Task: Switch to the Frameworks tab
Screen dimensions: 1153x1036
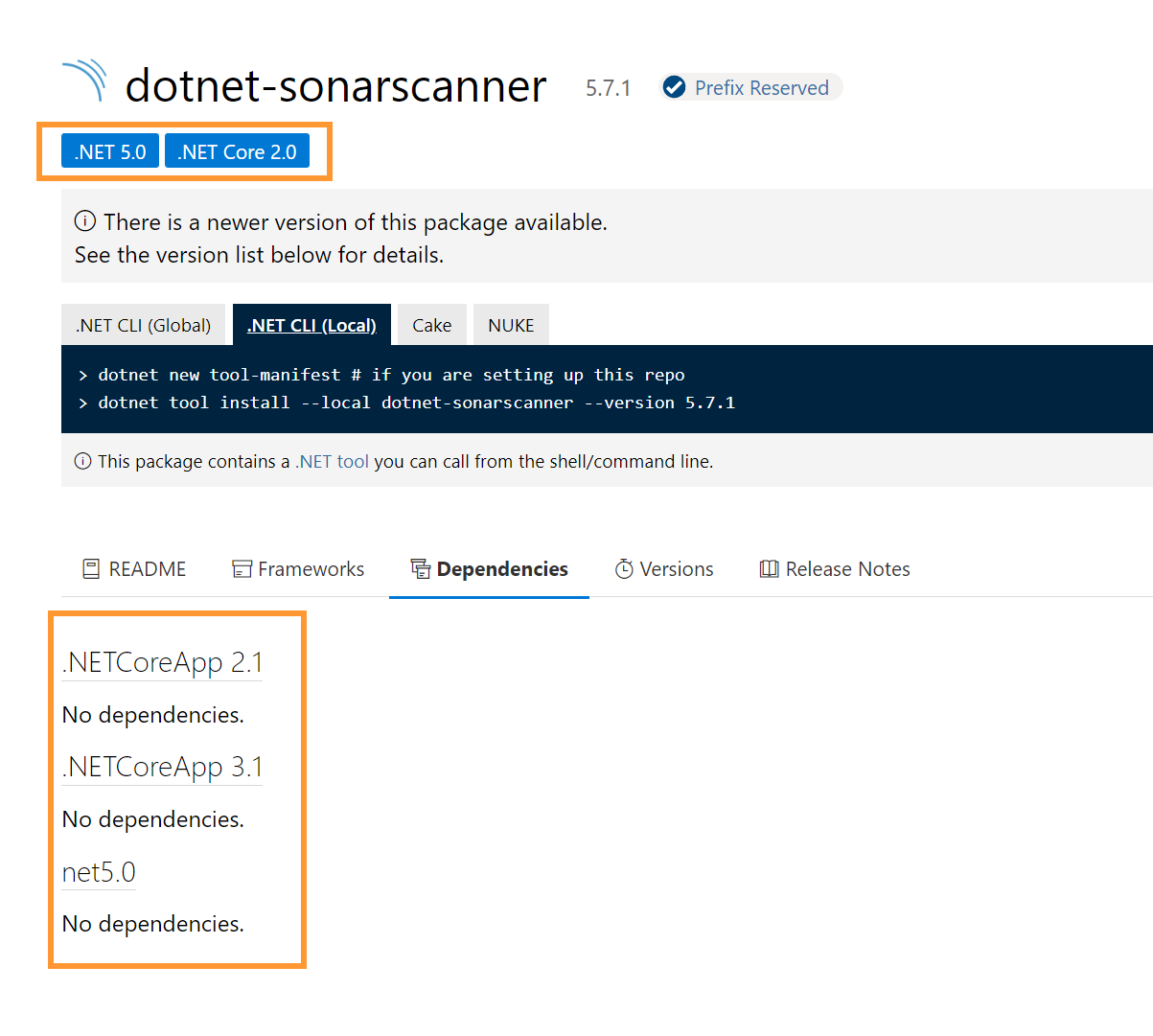Action: (298, 569)
